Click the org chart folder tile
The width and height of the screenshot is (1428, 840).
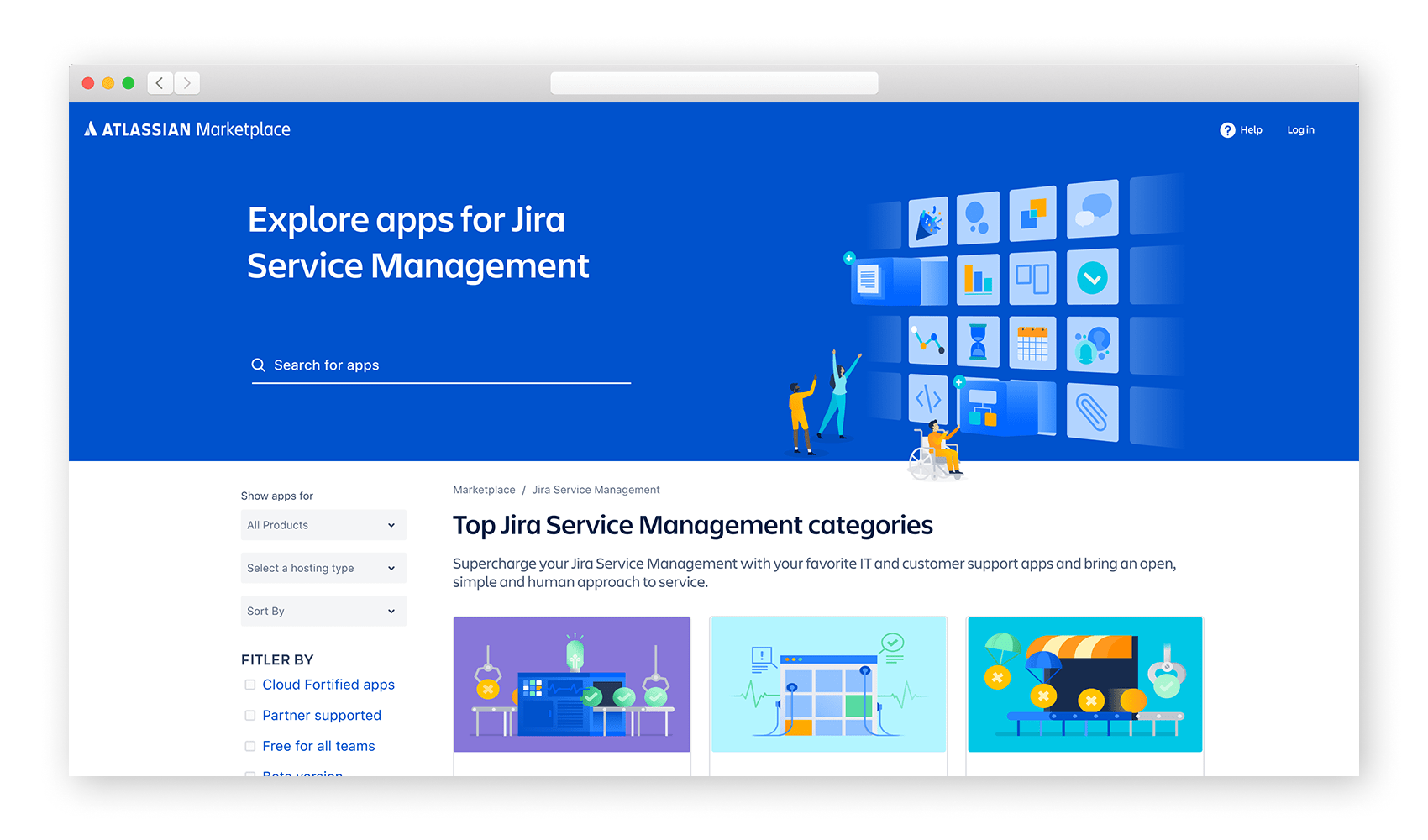tap(983, 407)
